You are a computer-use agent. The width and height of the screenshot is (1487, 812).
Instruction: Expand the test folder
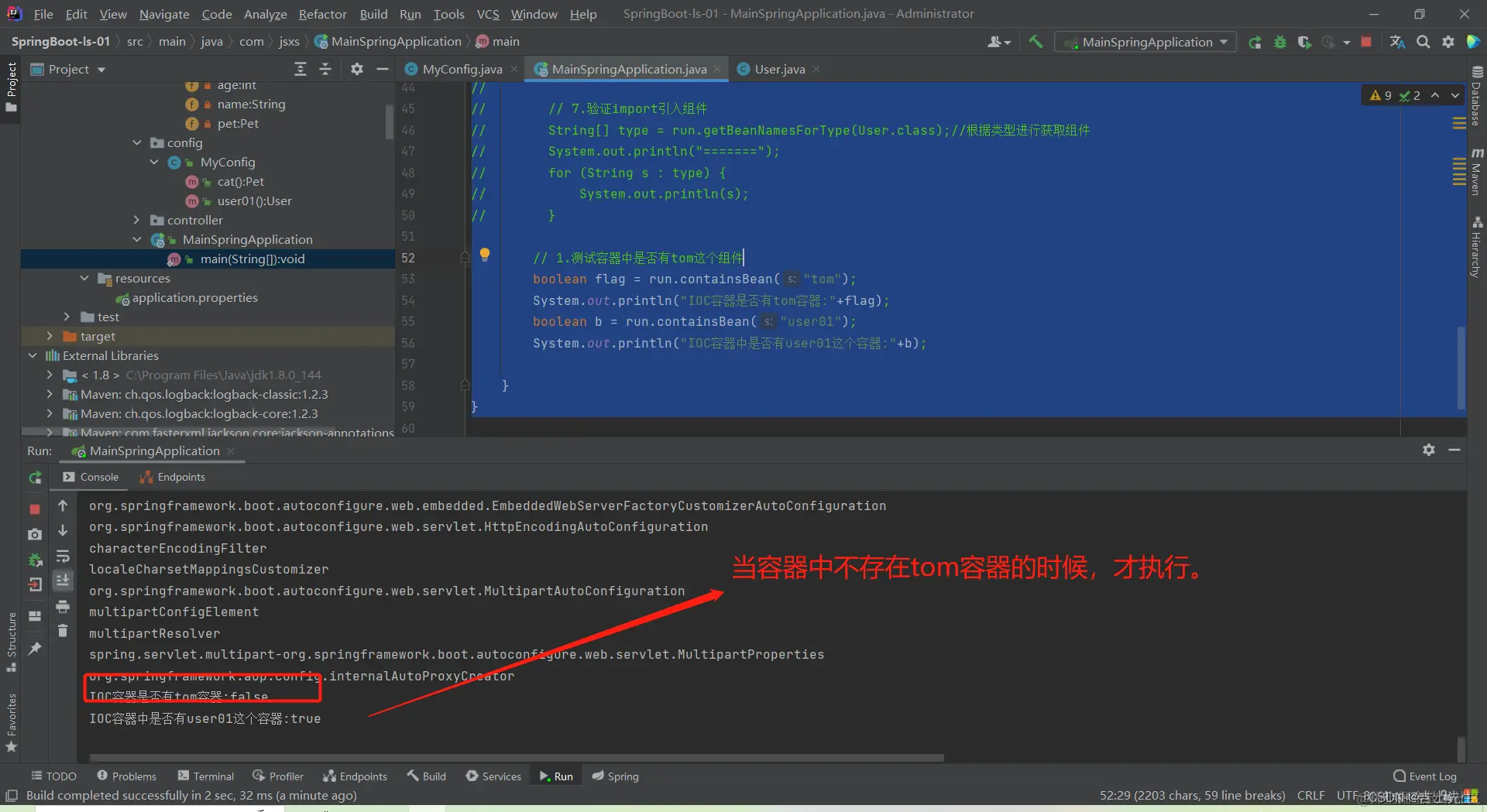[x=67, y=317]
